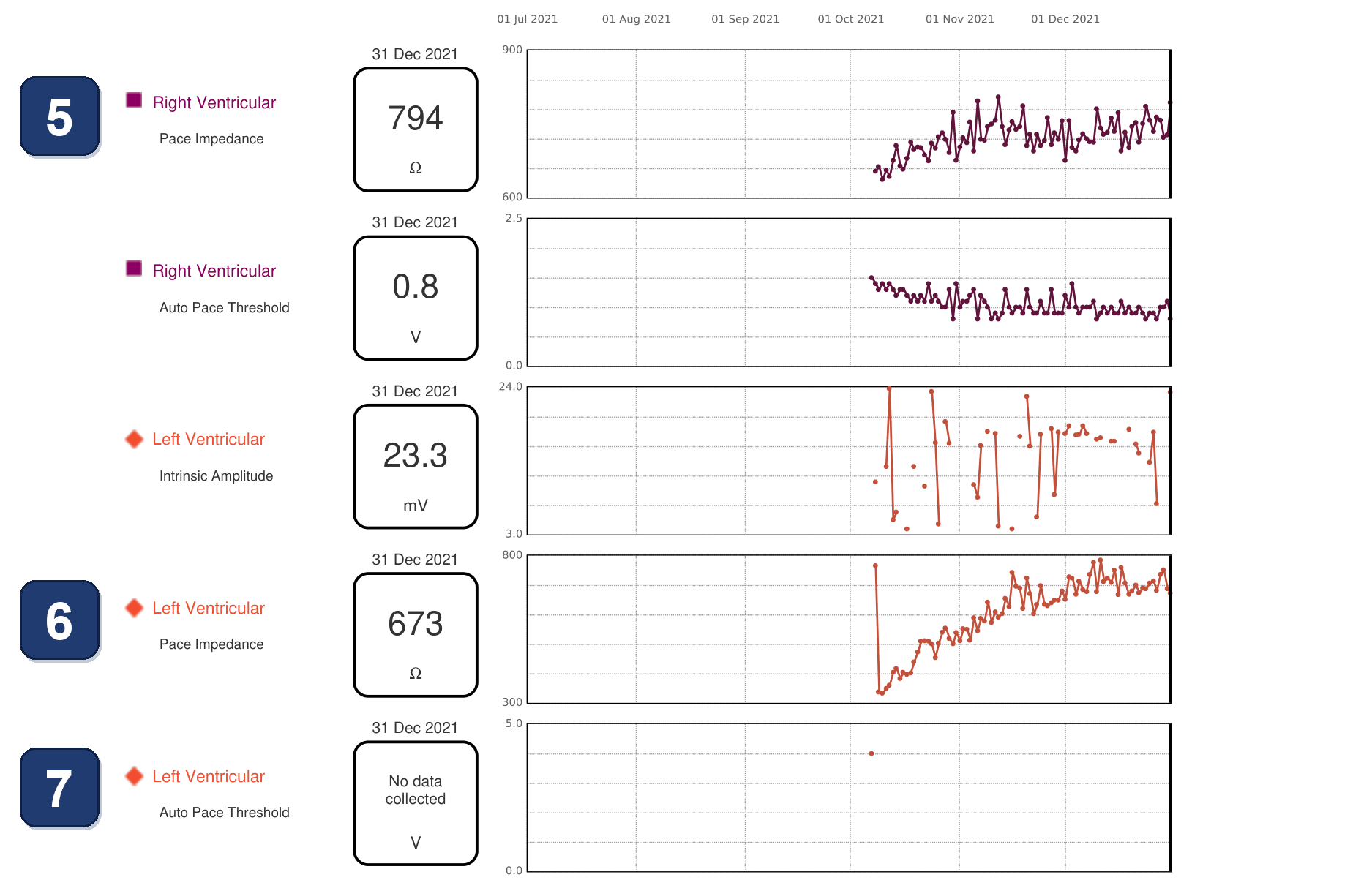Click the "31 Dec 2021" date above the 794 box
The image size is (1372, 880).
point(415,54)
